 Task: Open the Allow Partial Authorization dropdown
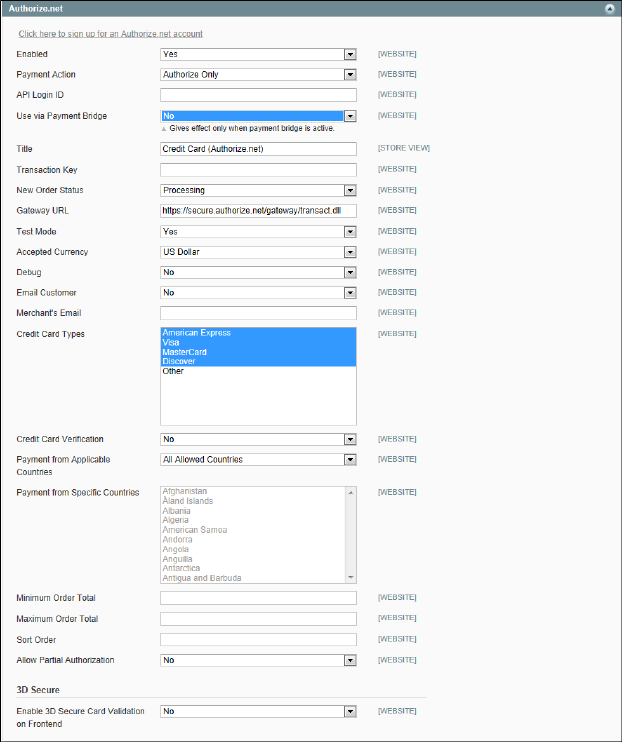click(x=258, y=660)
